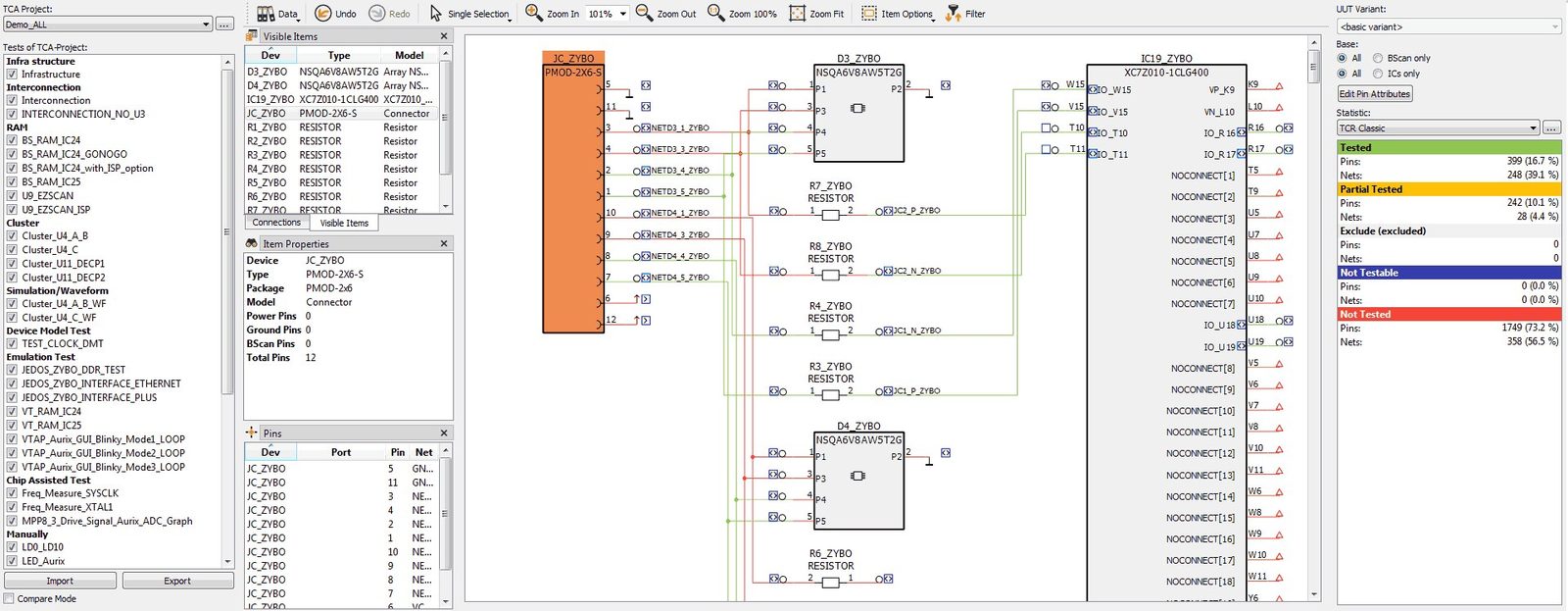
Task: Select the Not Testable blue bar
Action: (x=1448, y=273)
